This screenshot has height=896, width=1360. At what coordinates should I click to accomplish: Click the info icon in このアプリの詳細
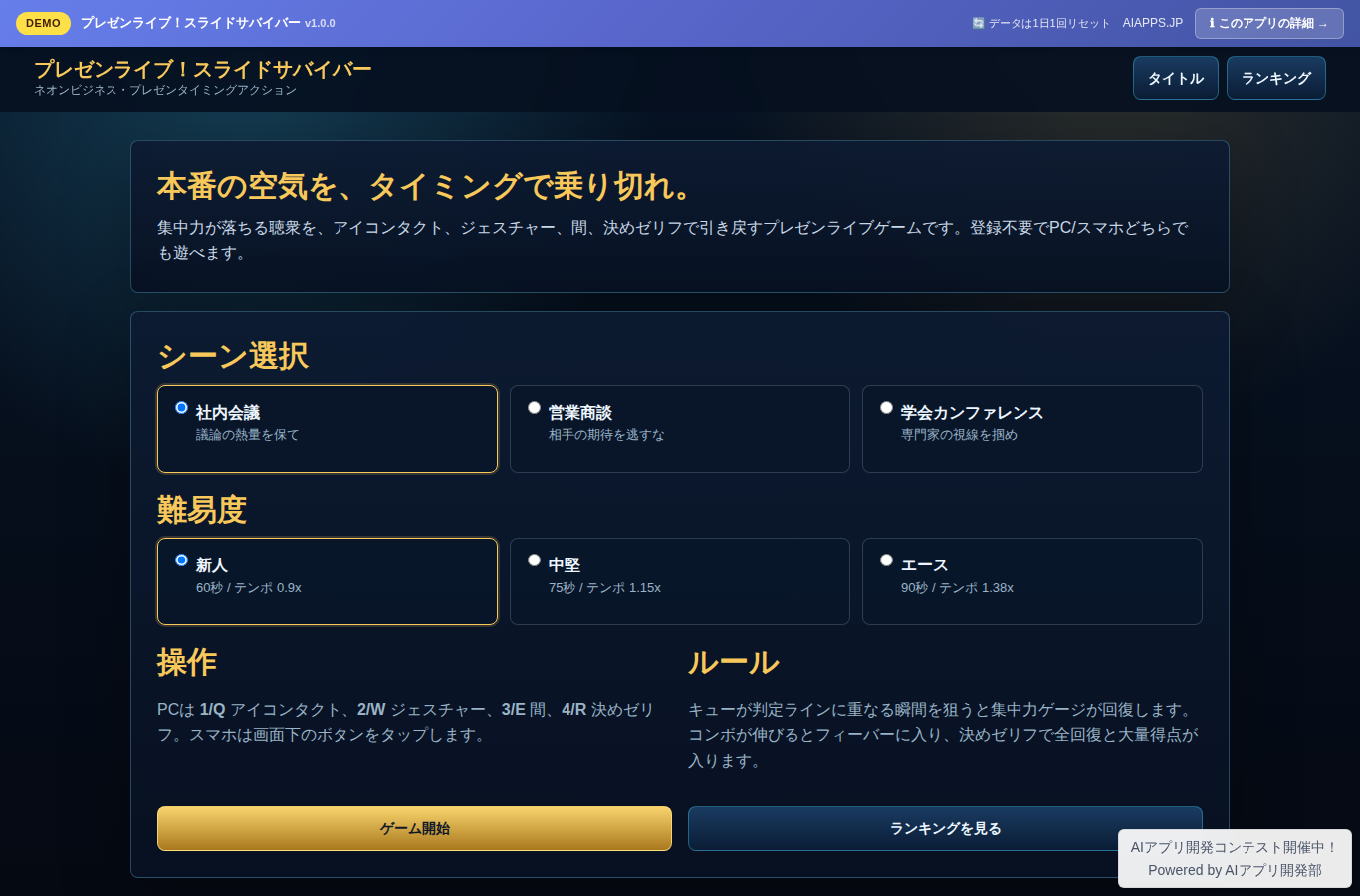[x=1212, y=23]
